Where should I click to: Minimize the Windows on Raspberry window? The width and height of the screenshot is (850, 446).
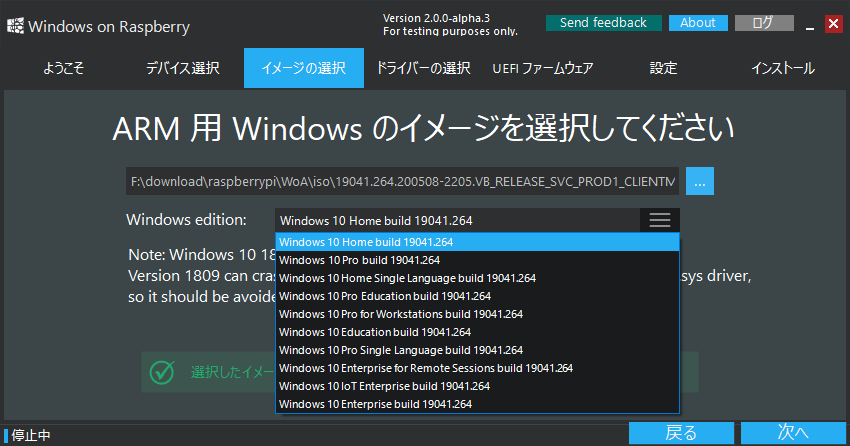[810, 24]
